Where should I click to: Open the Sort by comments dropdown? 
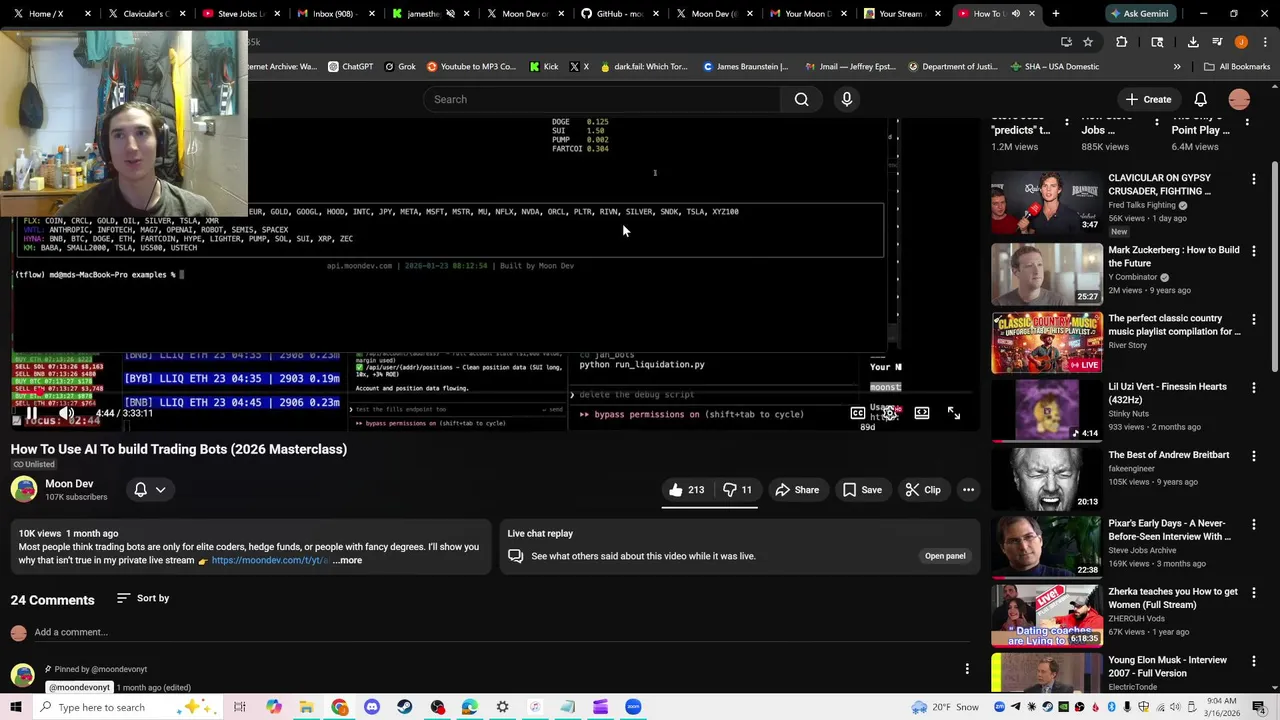click(143, 598)
